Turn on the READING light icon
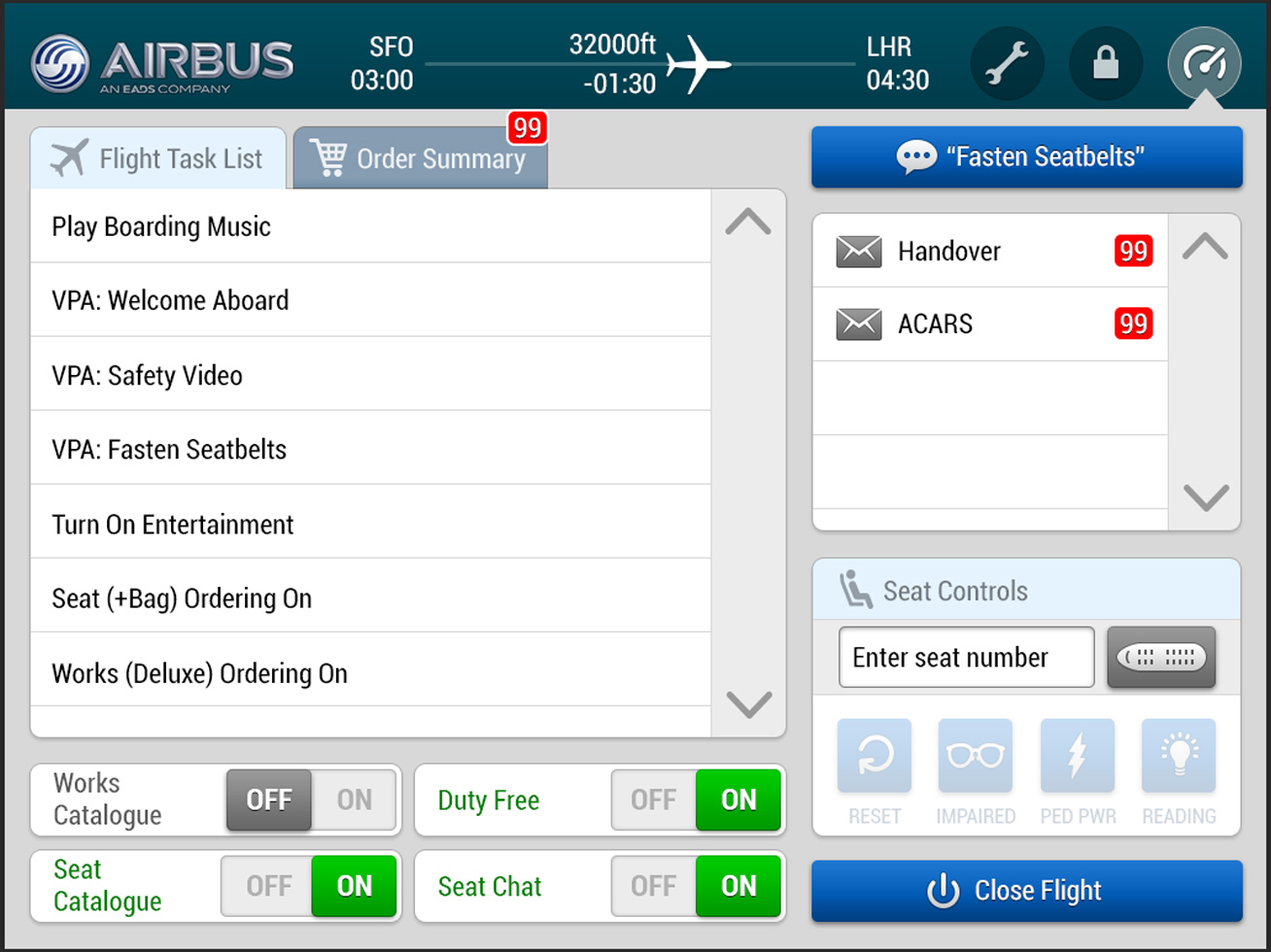Viewport: 1271px width, 952px height. coord(1178,756)
